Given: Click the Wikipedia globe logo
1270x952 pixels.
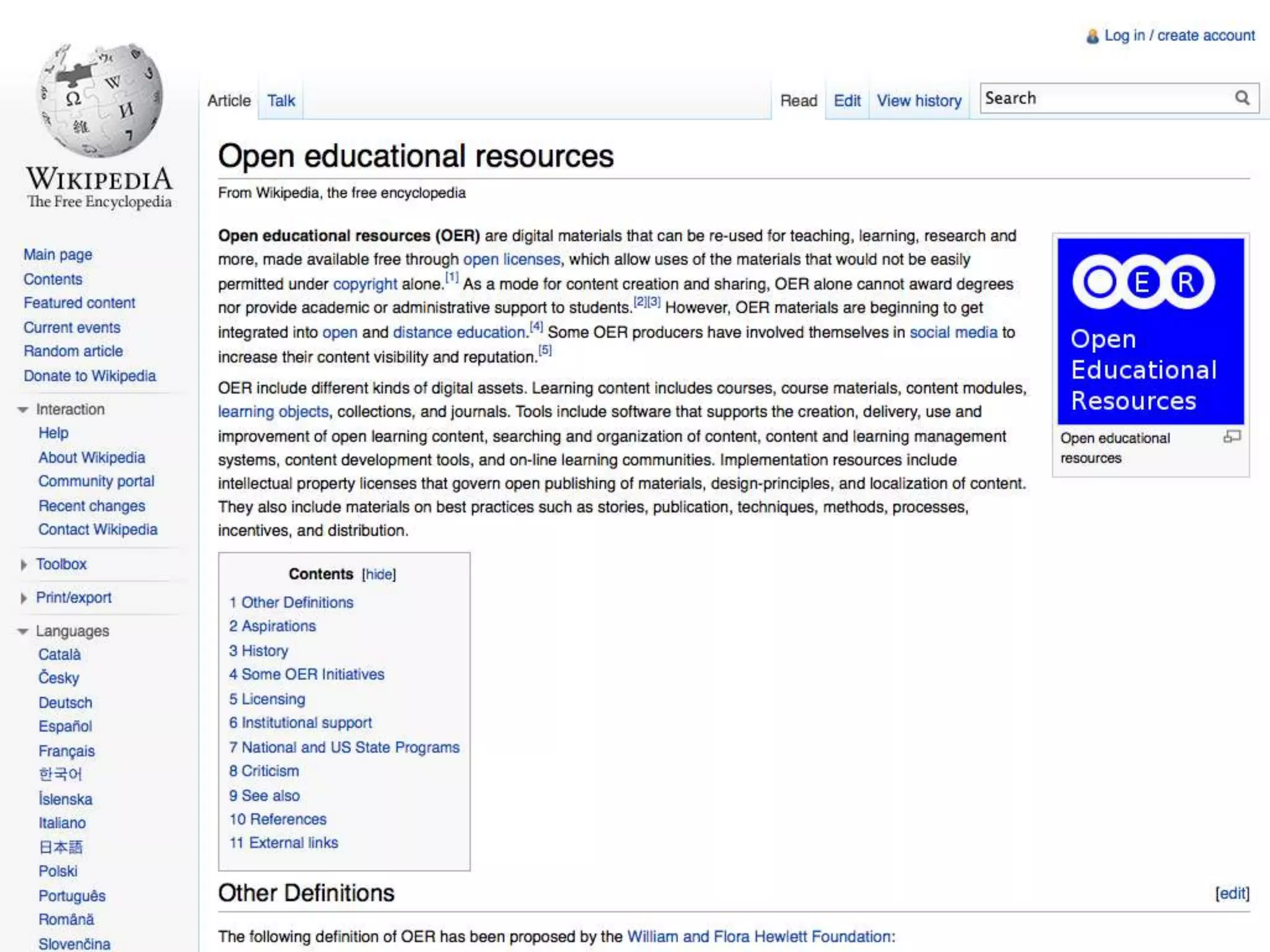Looking at the screenshot, I should [99, 99].
